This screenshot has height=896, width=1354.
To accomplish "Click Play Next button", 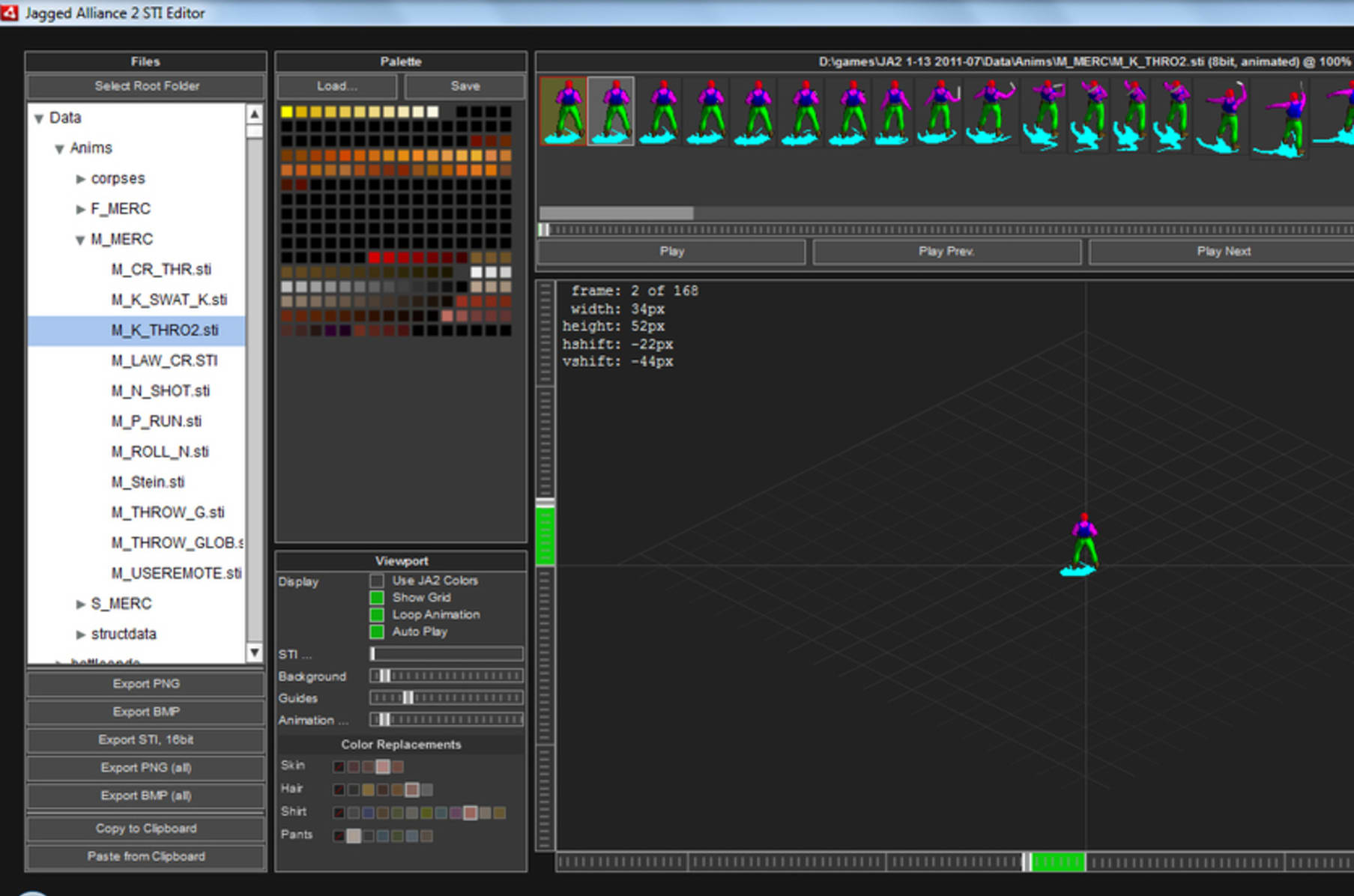I will (x=1223, y=252).
